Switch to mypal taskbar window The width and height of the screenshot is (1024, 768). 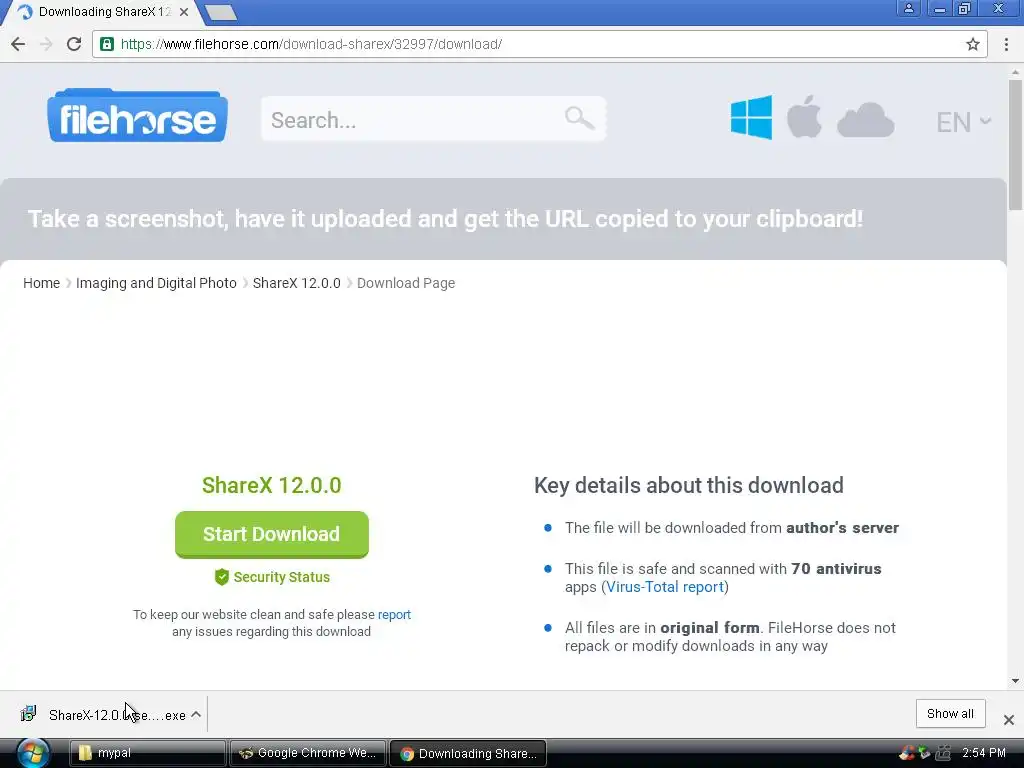[147, 753]
